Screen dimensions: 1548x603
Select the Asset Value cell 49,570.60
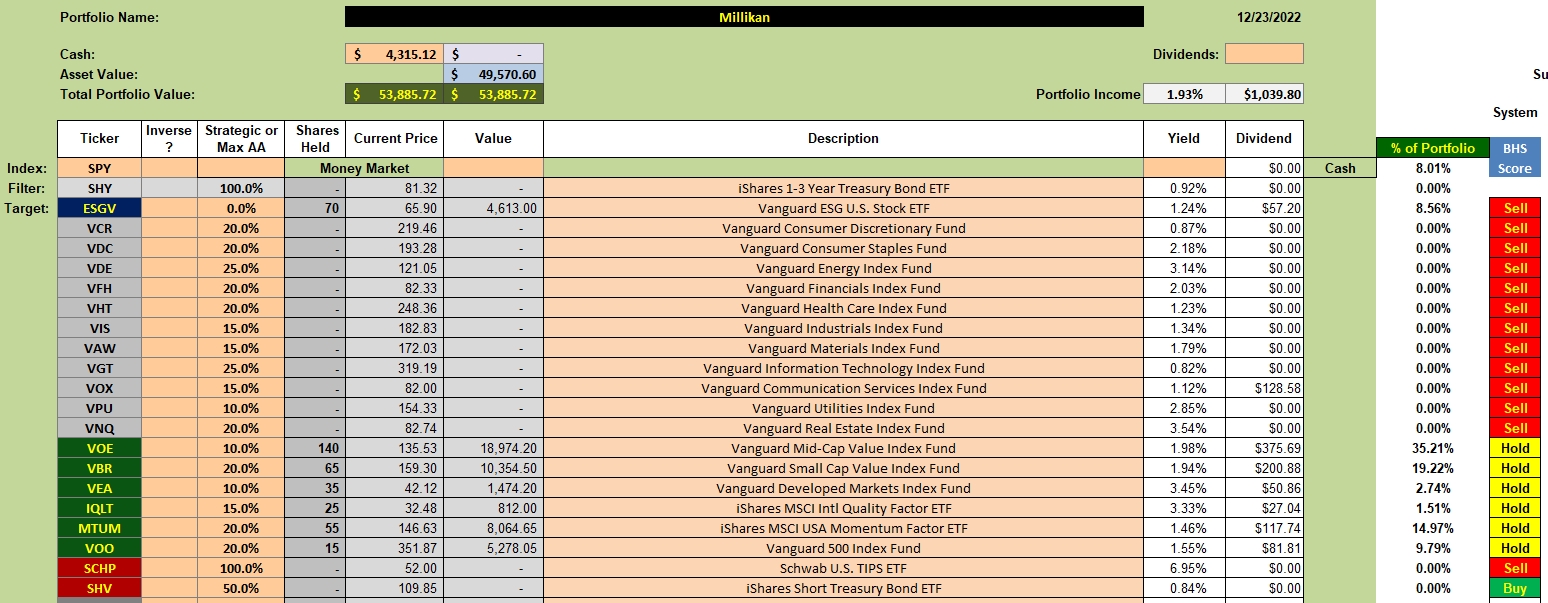coord(494,74)
